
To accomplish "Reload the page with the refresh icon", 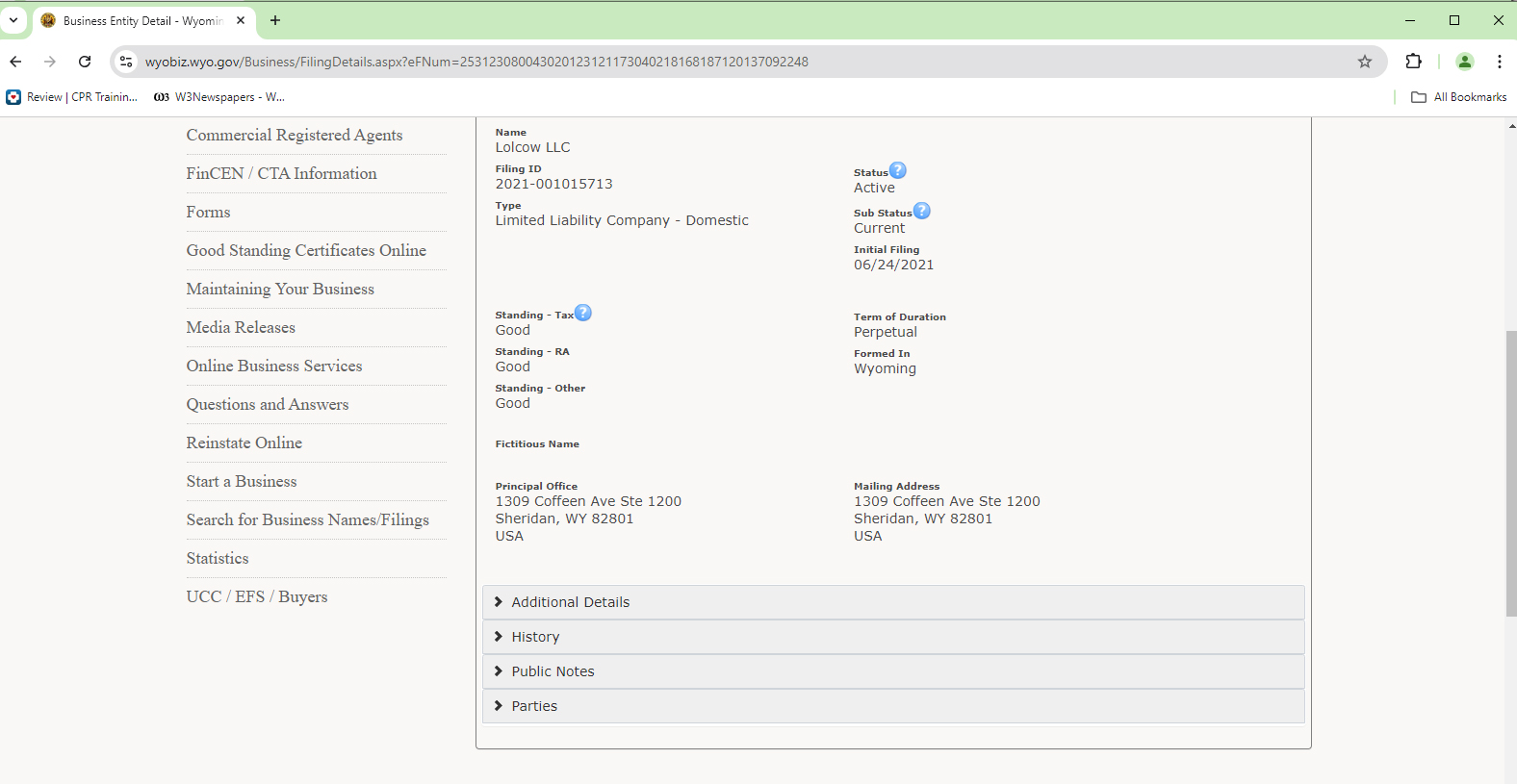I will (x=85, y=62).
